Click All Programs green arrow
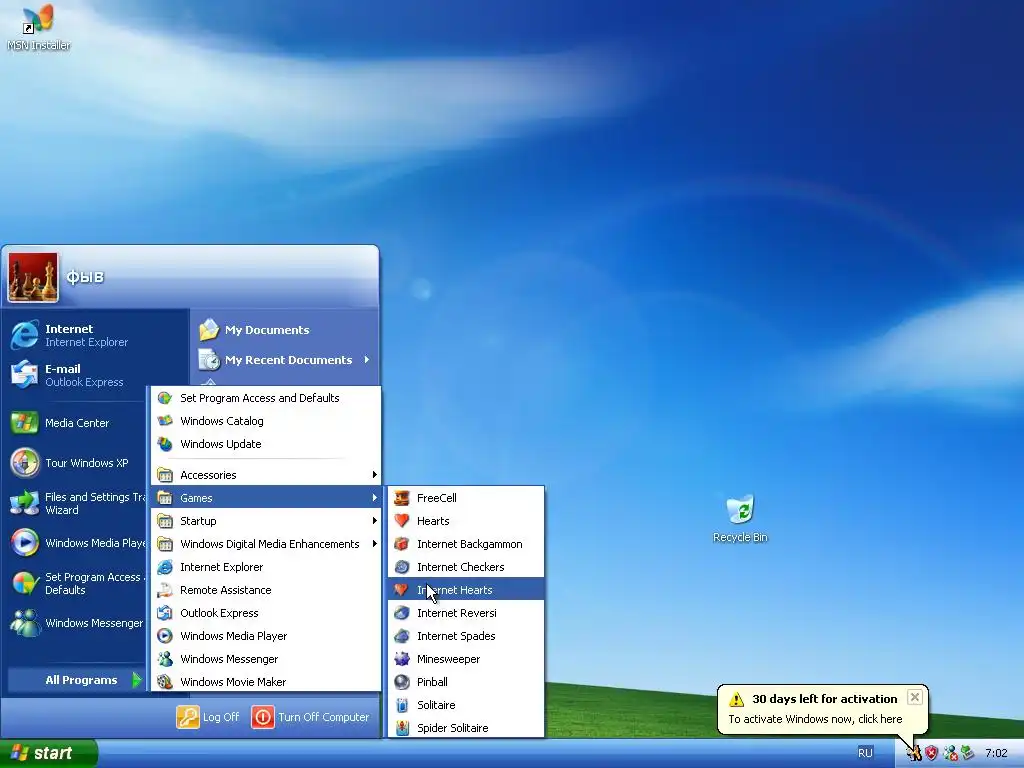This screenshot has height=768, width=1024. (136, 680)
